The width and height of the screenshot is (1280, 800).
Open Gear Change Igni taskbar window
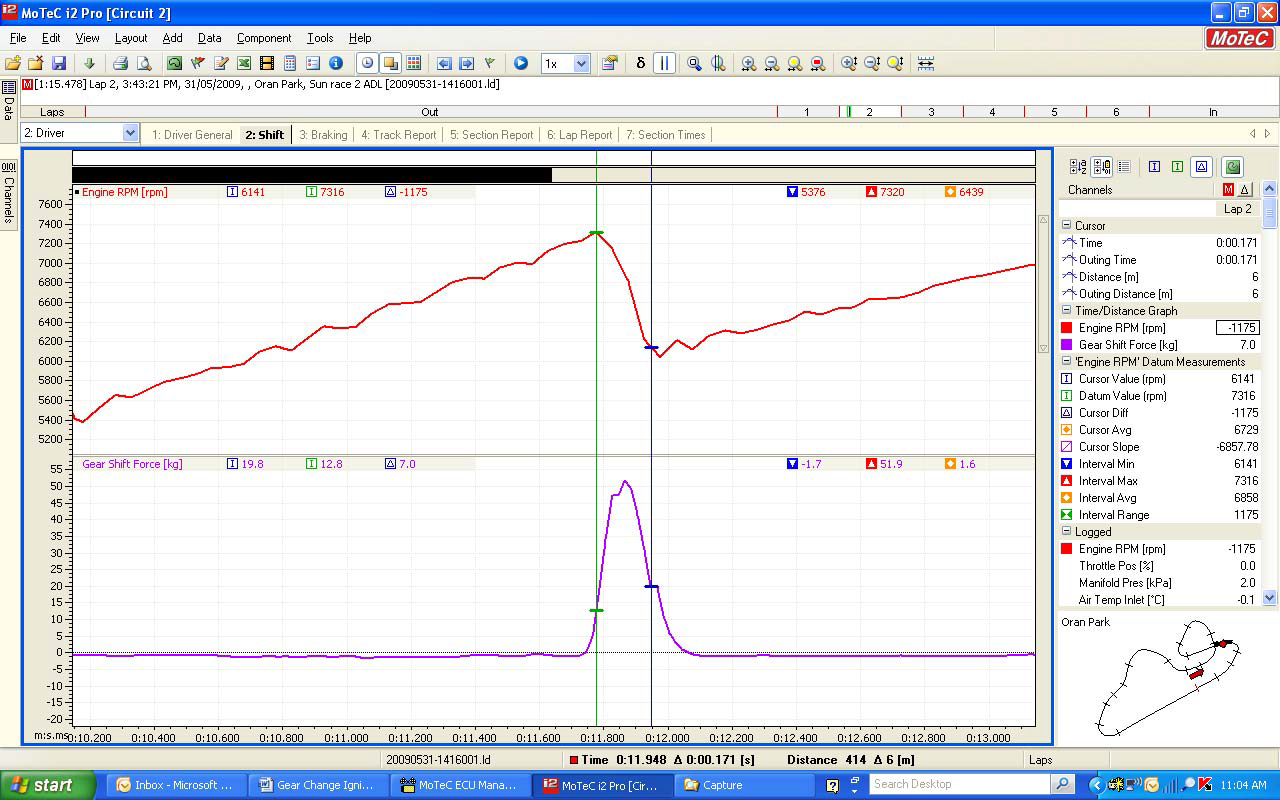(318, 785)
